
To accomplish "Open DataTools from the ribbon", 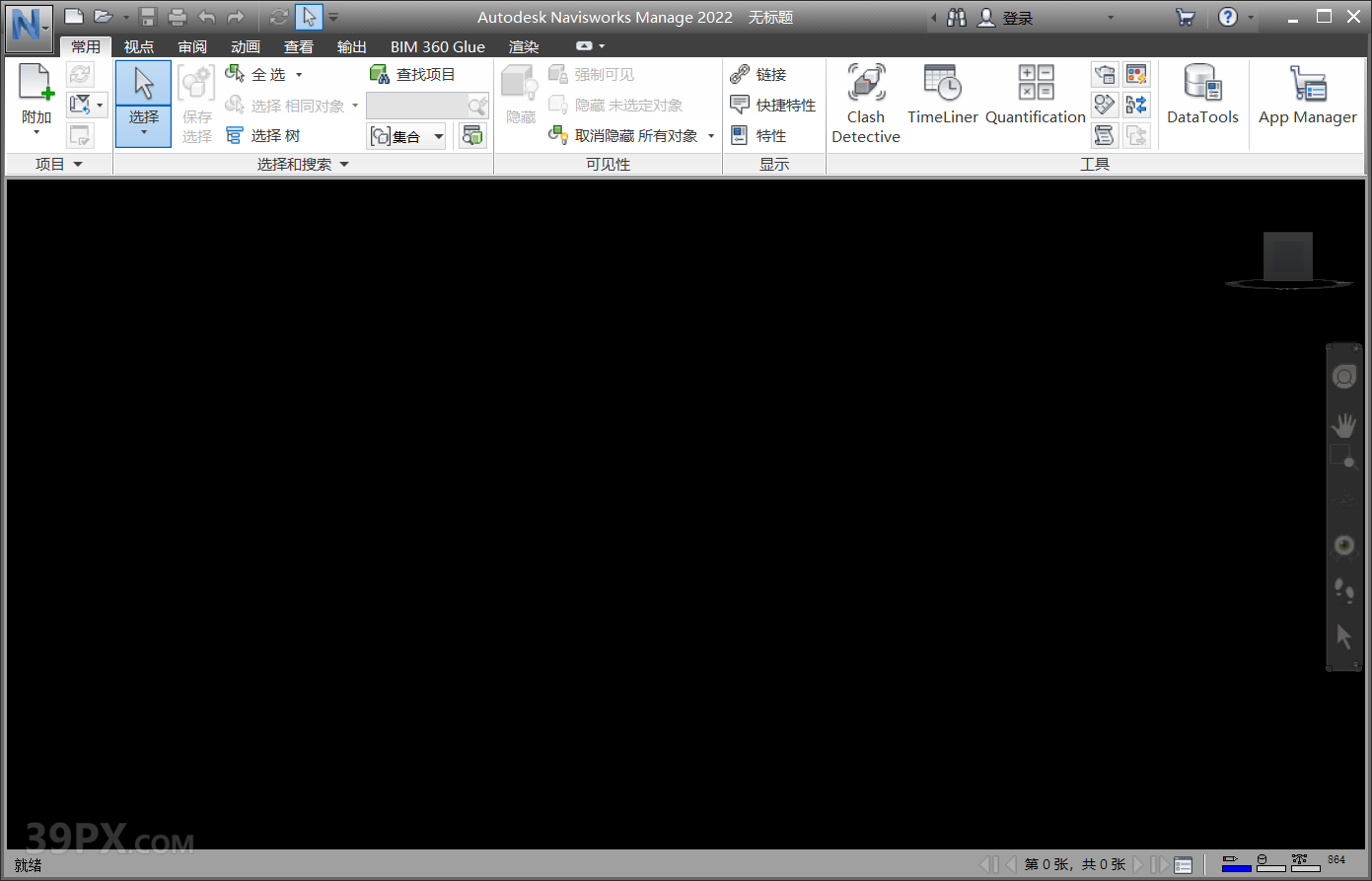I will point(1201,96).
